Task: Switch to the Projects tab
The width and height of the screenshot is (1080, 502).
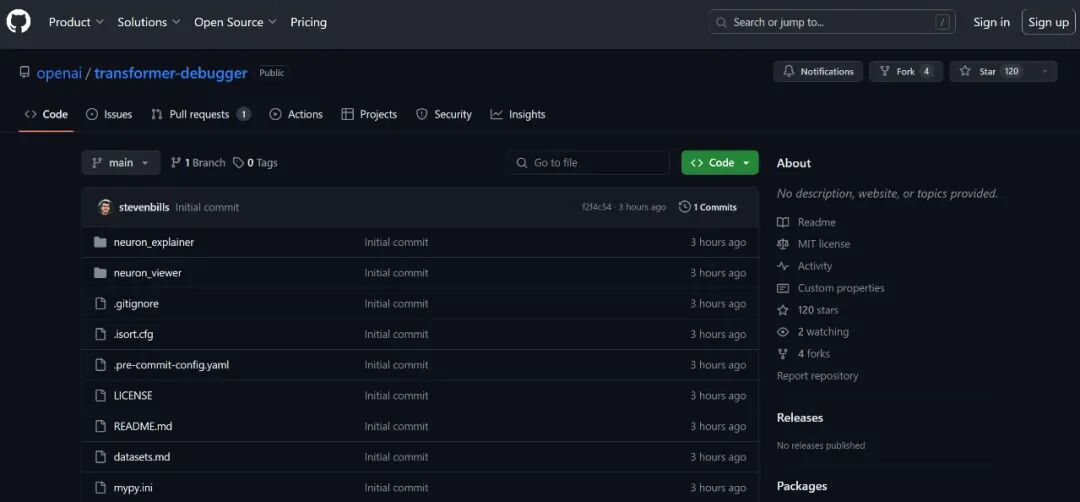Action: point(369,114)
